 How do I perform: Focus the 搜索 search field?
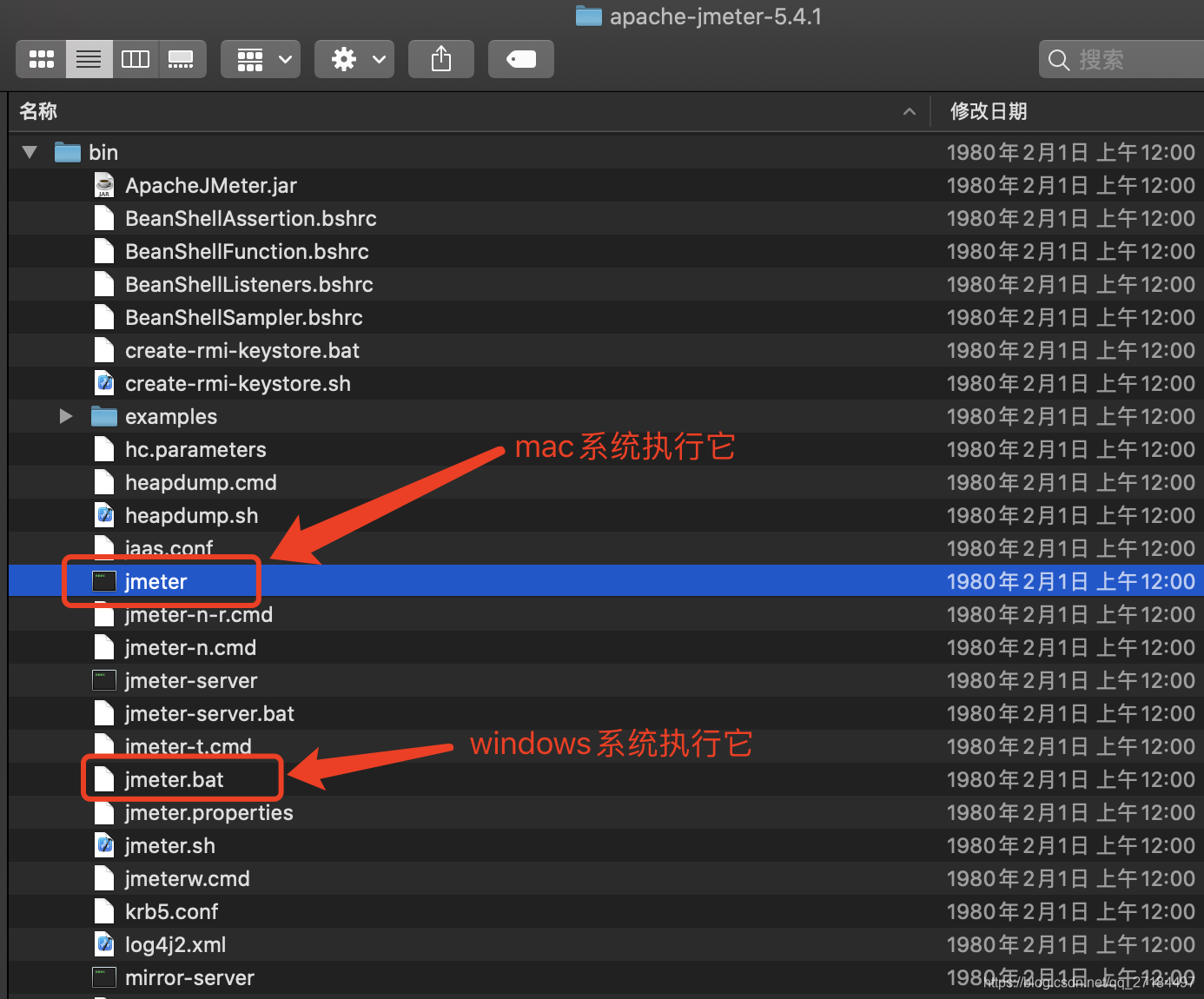1122,59
